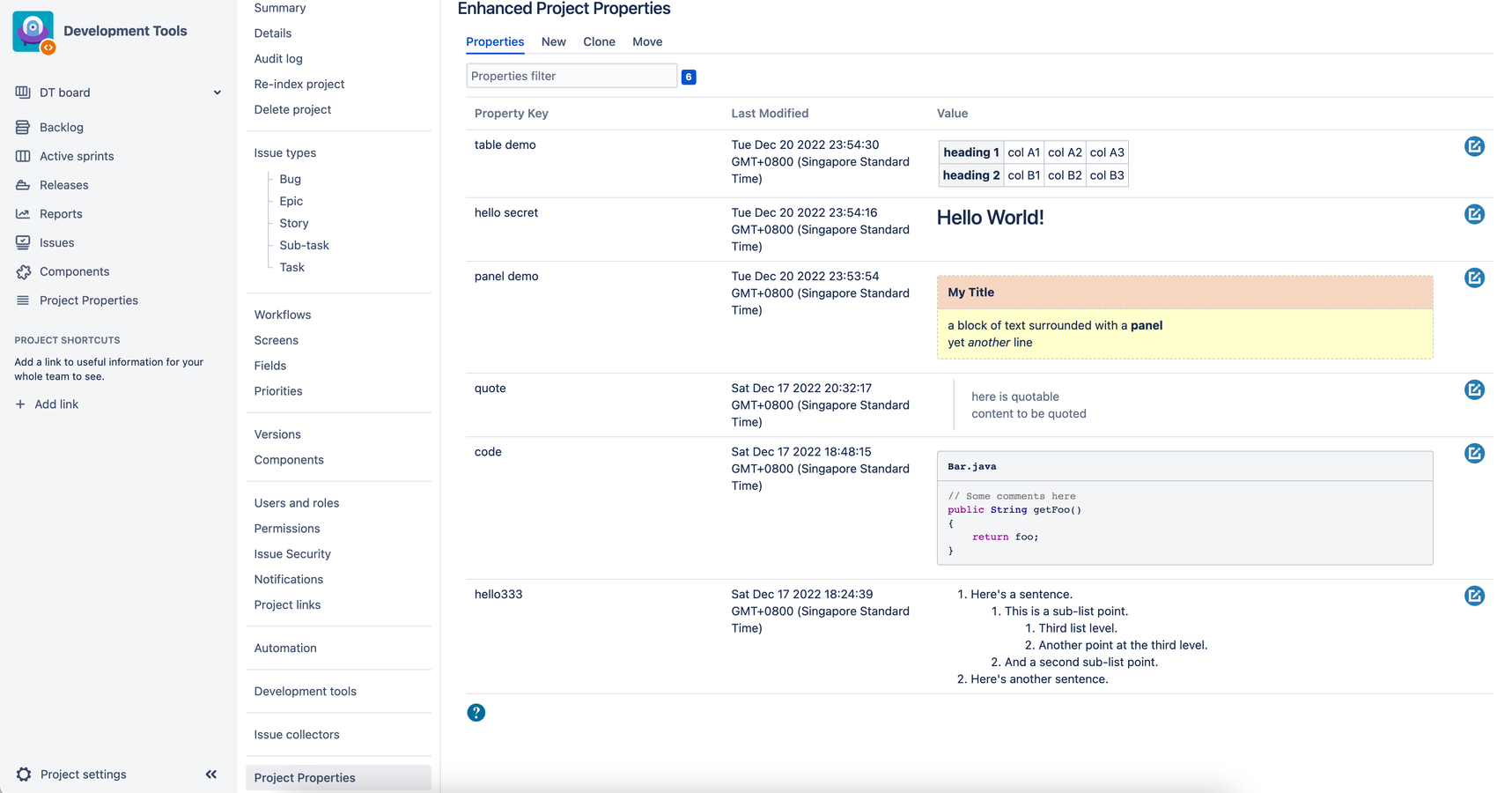The width and height of the screenshot is (1512, 793).
Task: Edit the code property
Action: [1474, 453]
